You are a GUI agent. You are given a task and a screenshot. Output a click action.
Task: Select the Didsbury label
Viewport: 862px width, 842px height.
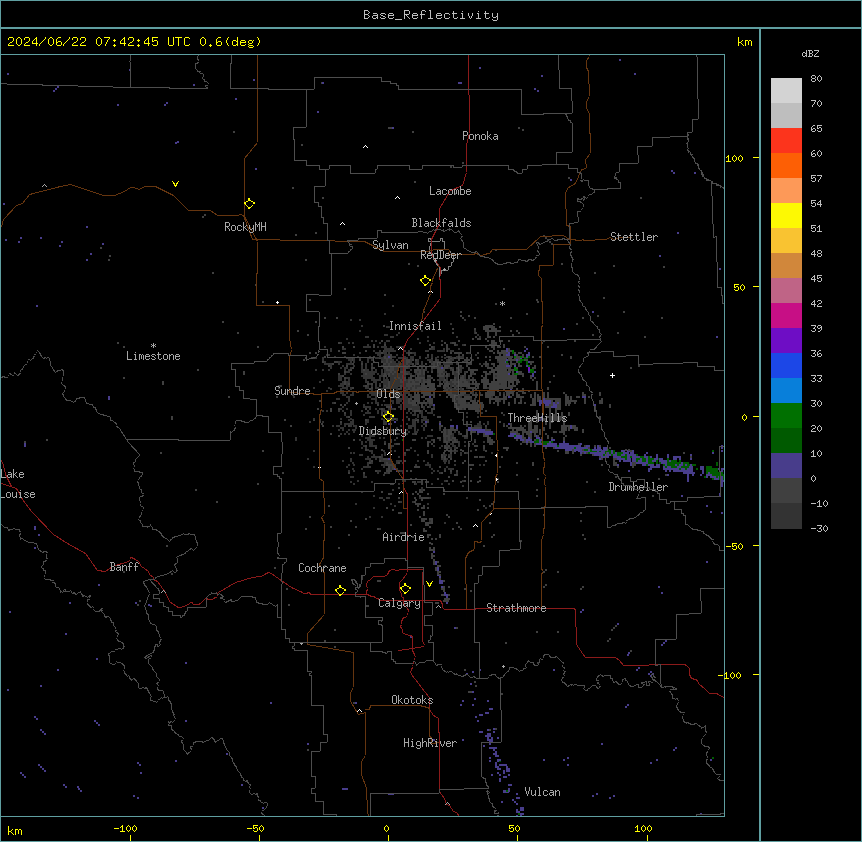click(x=382, y=431)
